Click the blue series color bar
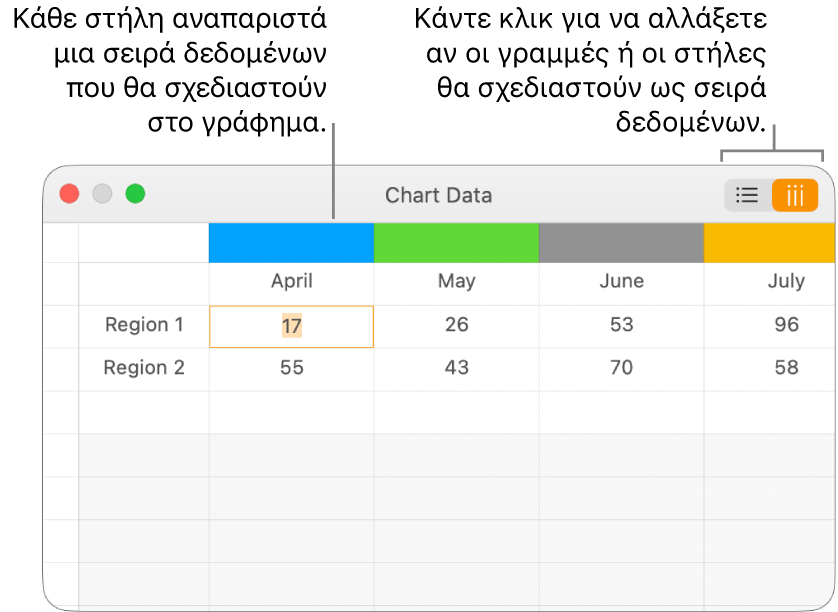 click(x=291, y=243)
